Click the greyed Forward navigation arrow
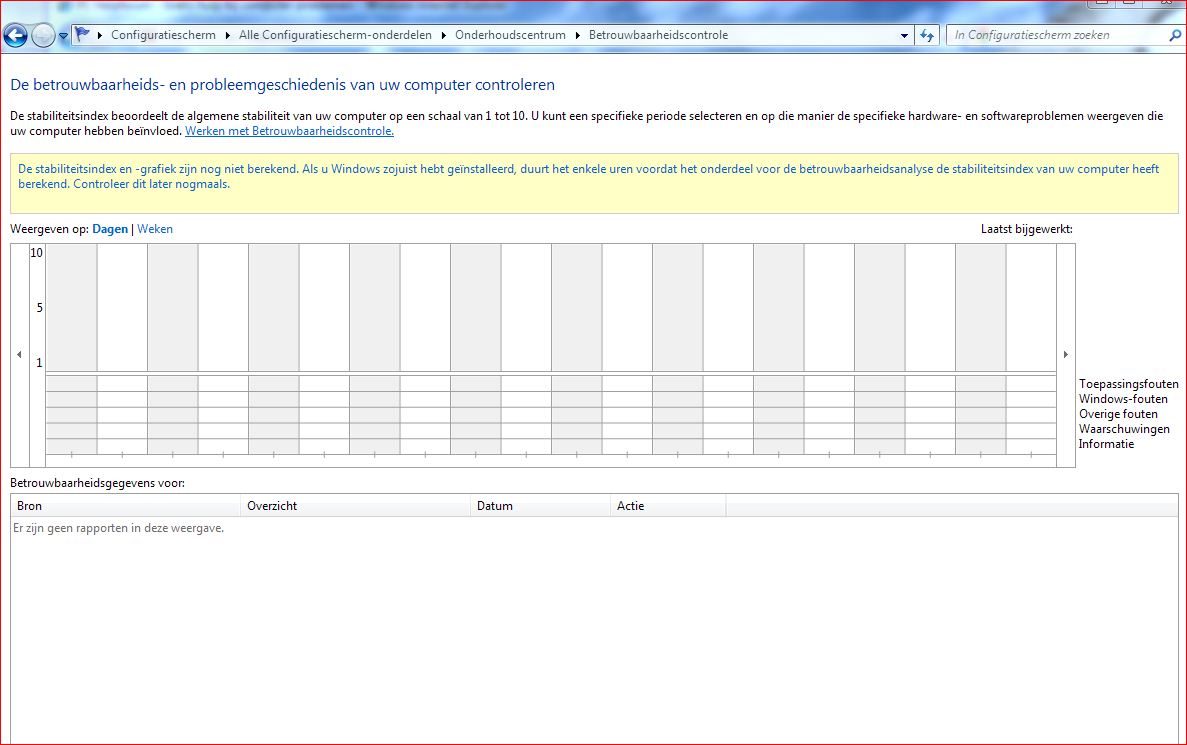 tap(43, 35)
